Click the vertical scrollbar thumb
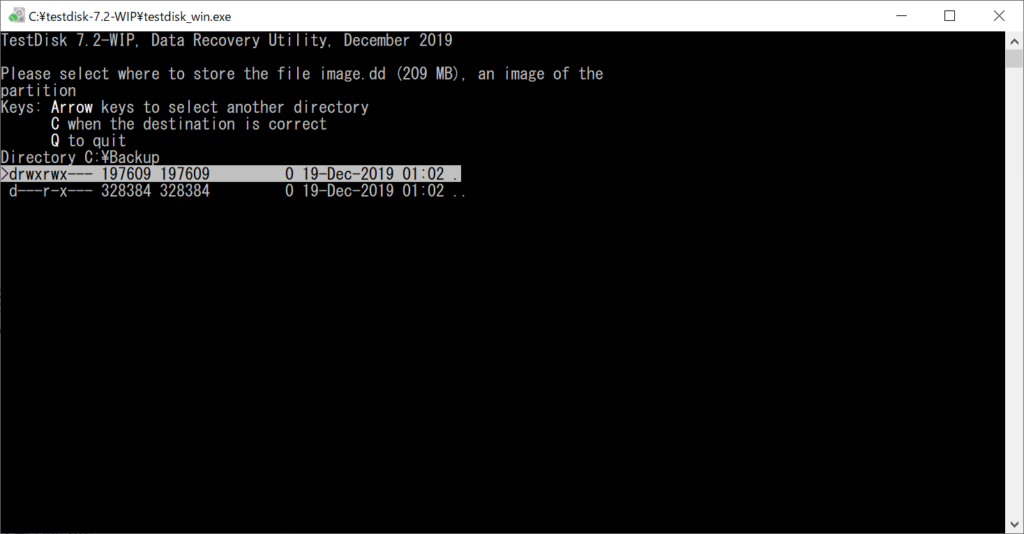Image resolution: width=1024 pixels, height=534 pixels. [x=1014, y=59]
